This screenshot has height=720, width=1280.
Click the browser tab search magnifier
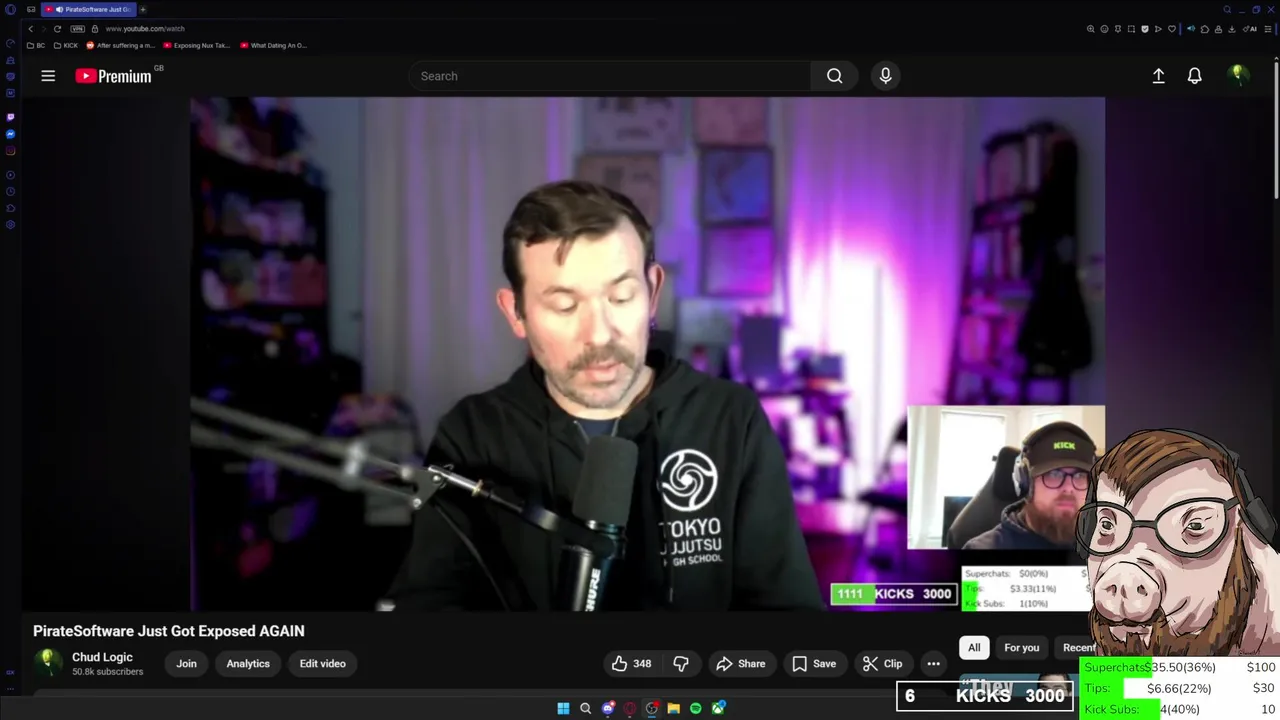[x=1227, y=9]
